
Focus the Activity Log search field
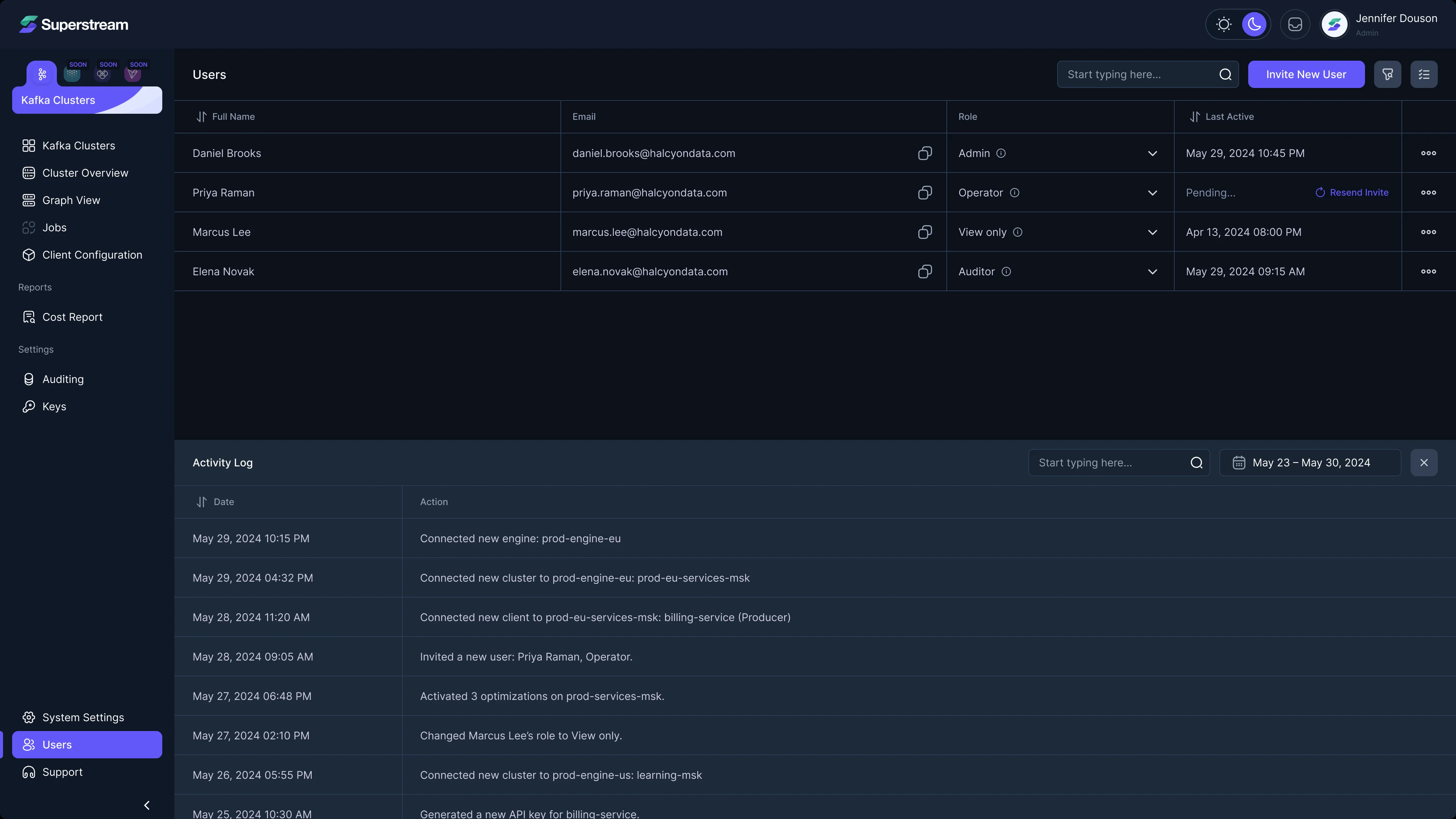(1119, 463)
